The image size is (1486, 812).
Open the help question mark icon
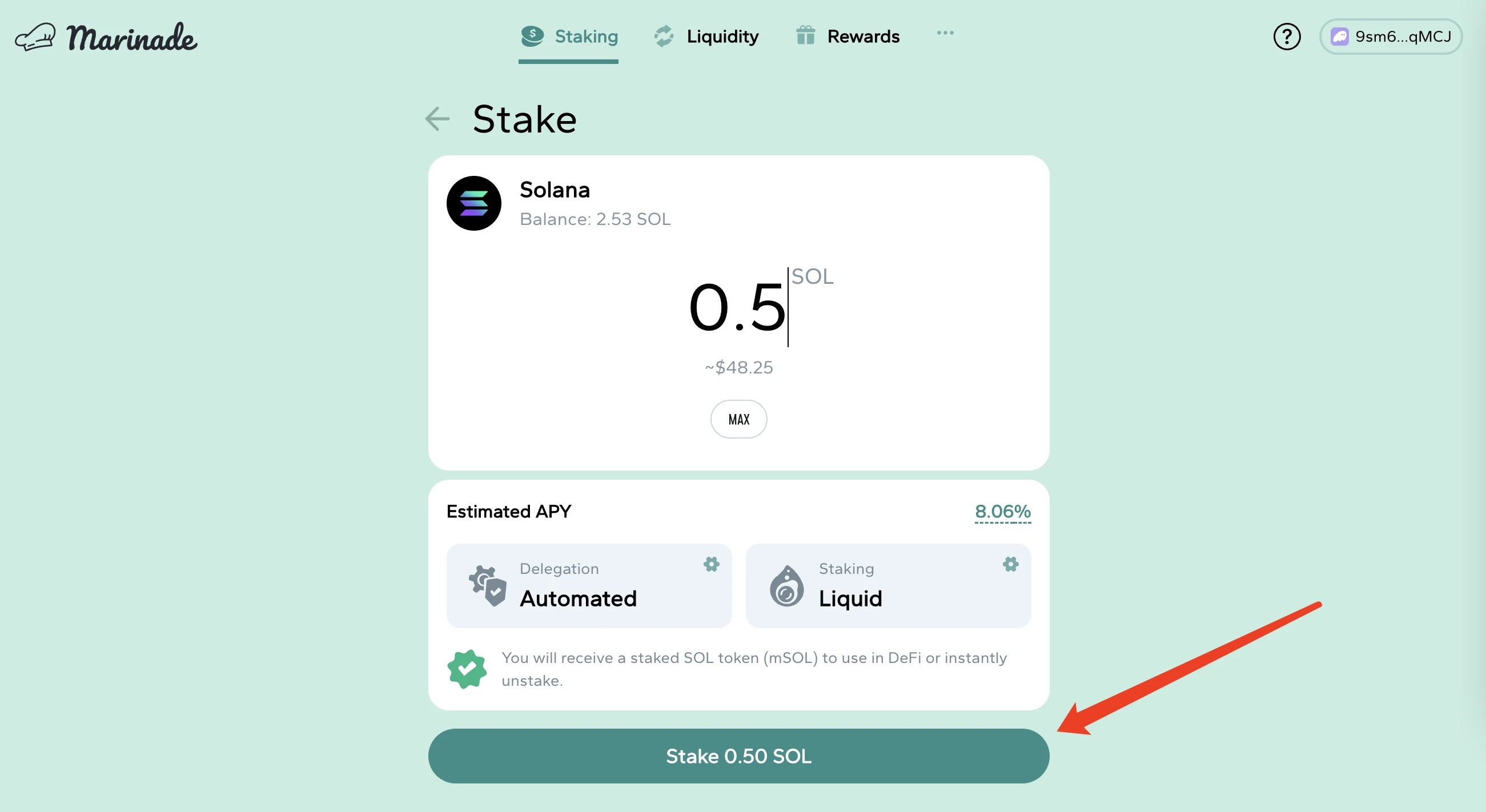[1287, 37]
